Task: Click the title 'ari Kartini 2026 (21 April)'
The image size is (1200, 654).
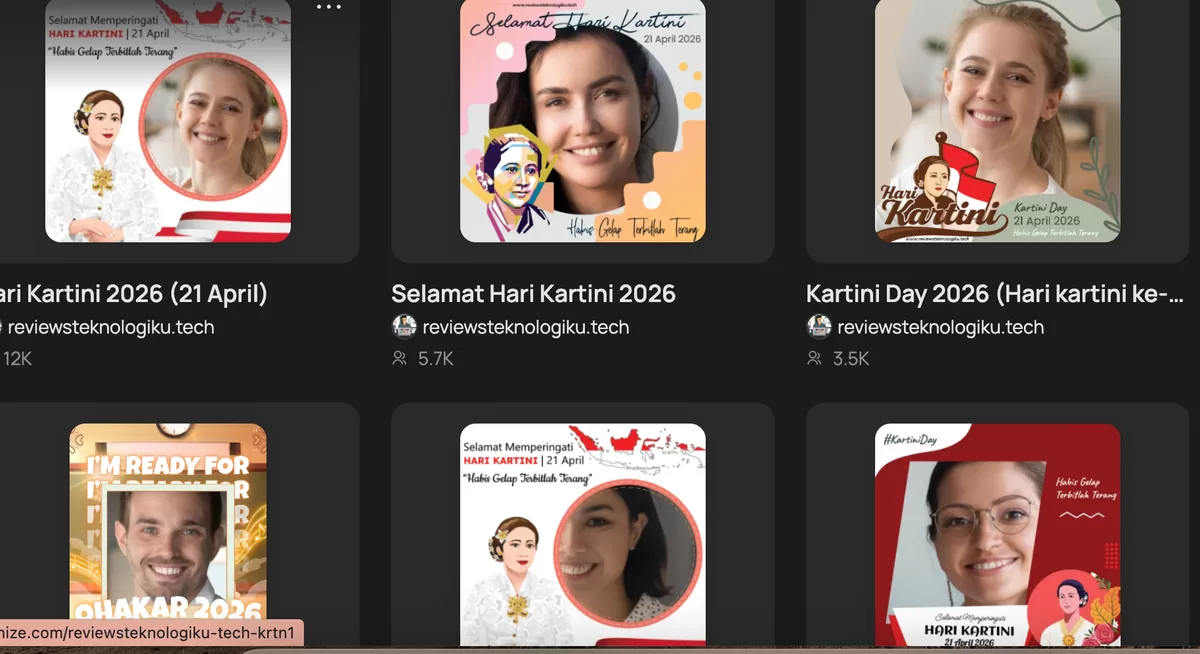Action: tap(134, 293)
